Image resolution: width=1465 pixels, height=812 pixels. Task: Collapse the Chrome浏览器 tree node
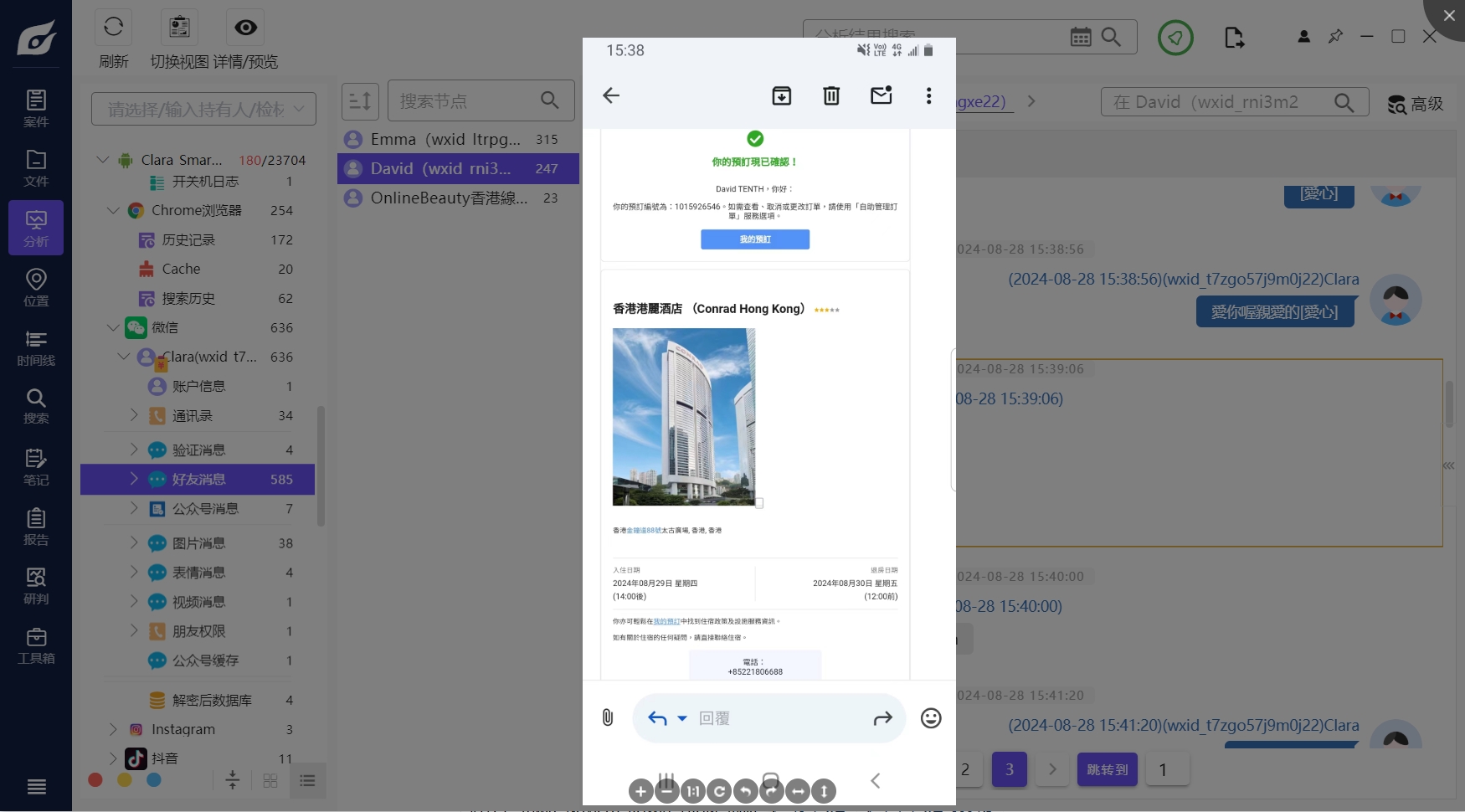coord(113,211)
